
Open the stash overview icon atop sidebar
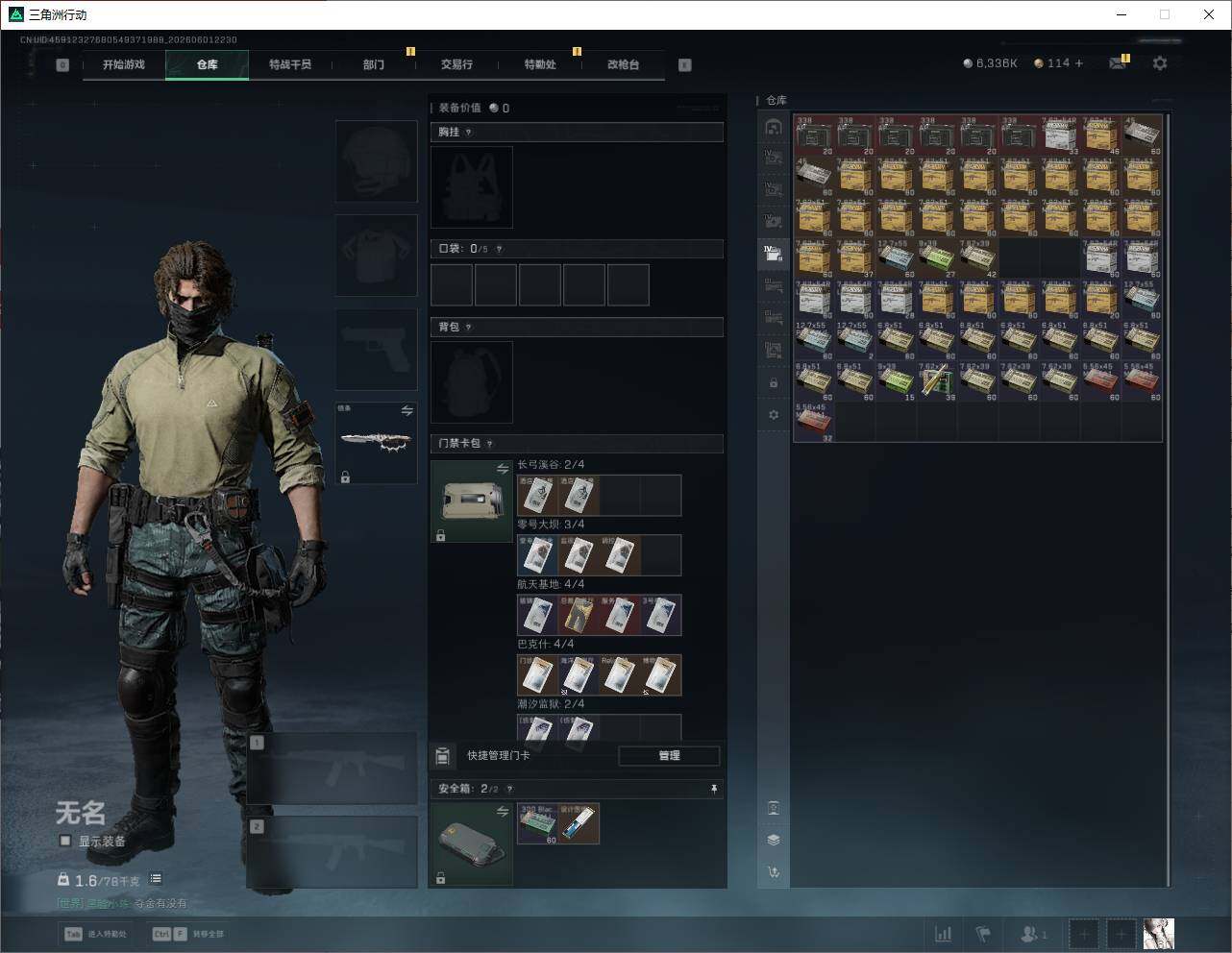774,127
